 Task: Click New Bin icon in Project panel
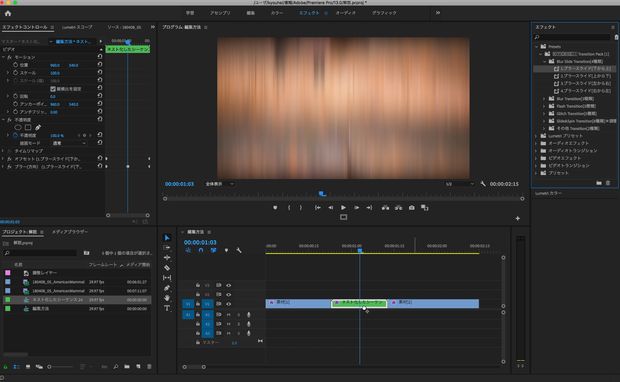(127, 367)
